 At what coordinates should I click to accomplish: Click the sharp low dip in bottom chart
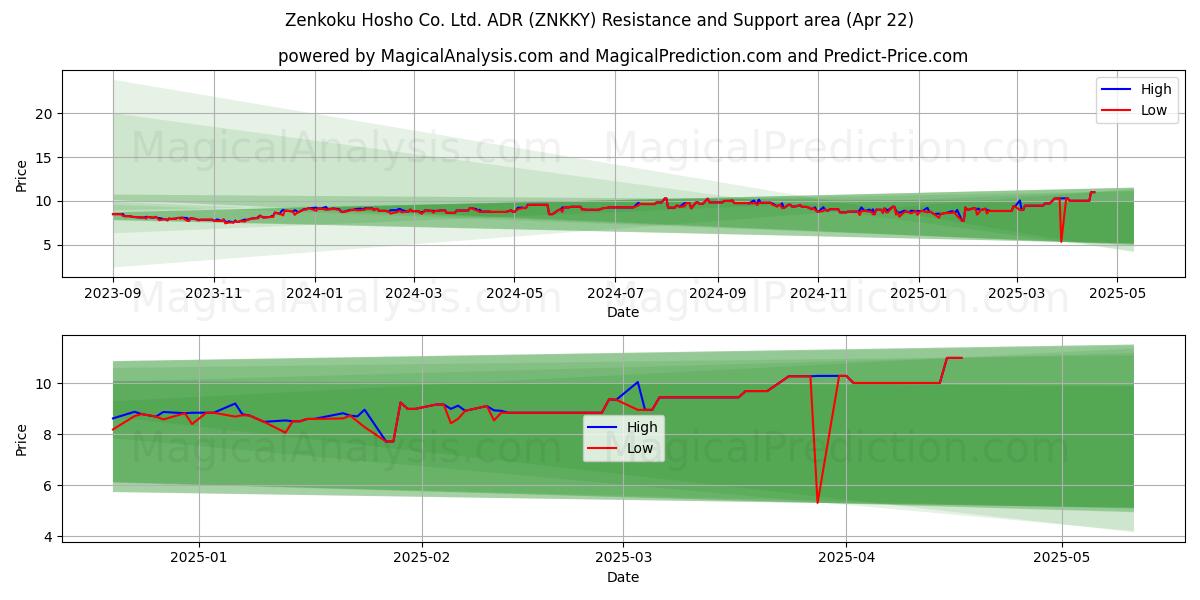[x=818, y=500]
